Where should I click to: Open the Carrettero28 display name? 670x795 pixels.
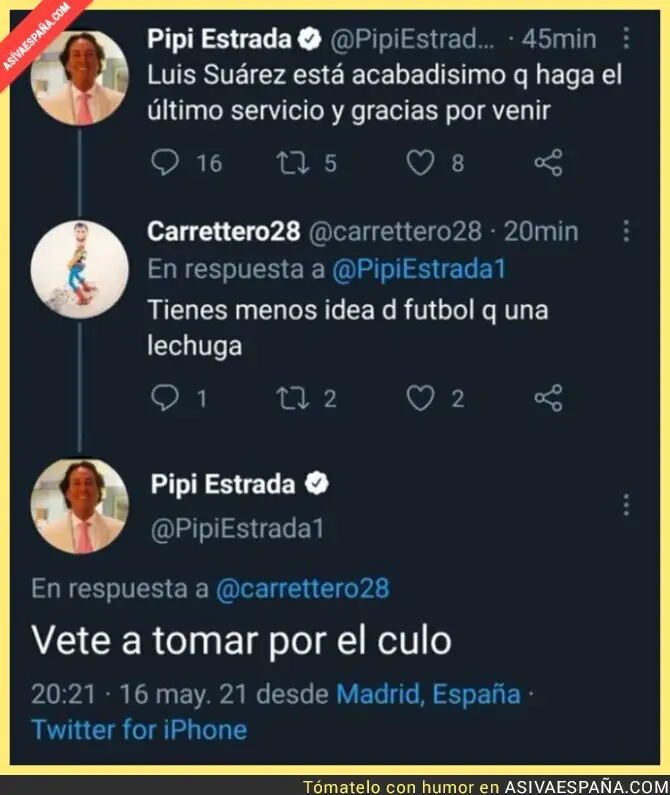pyautogui.click(x=224, y=232)
